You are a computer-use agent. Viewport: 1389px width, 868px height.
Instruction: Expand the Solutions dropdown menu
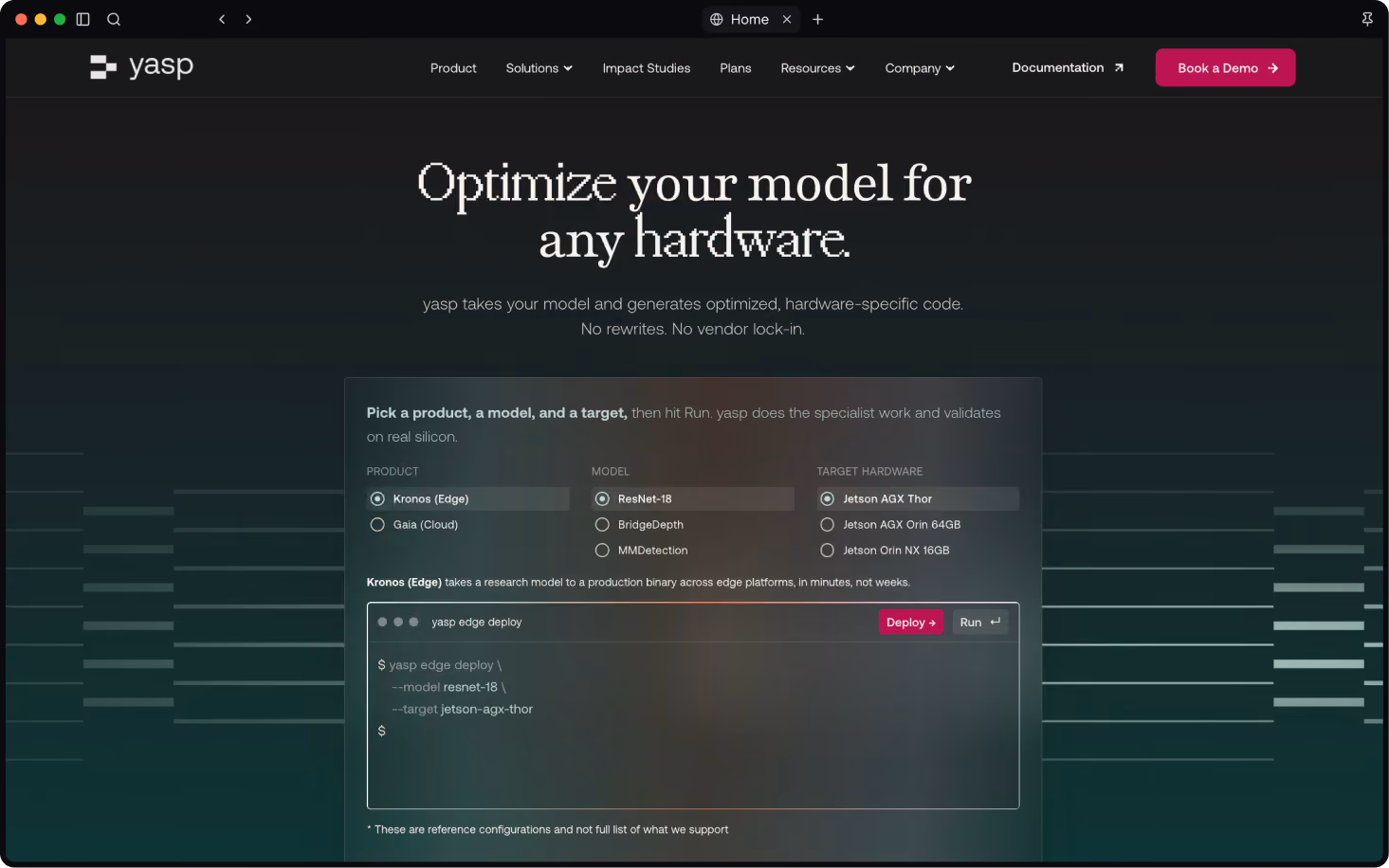(x=539, y=68)
